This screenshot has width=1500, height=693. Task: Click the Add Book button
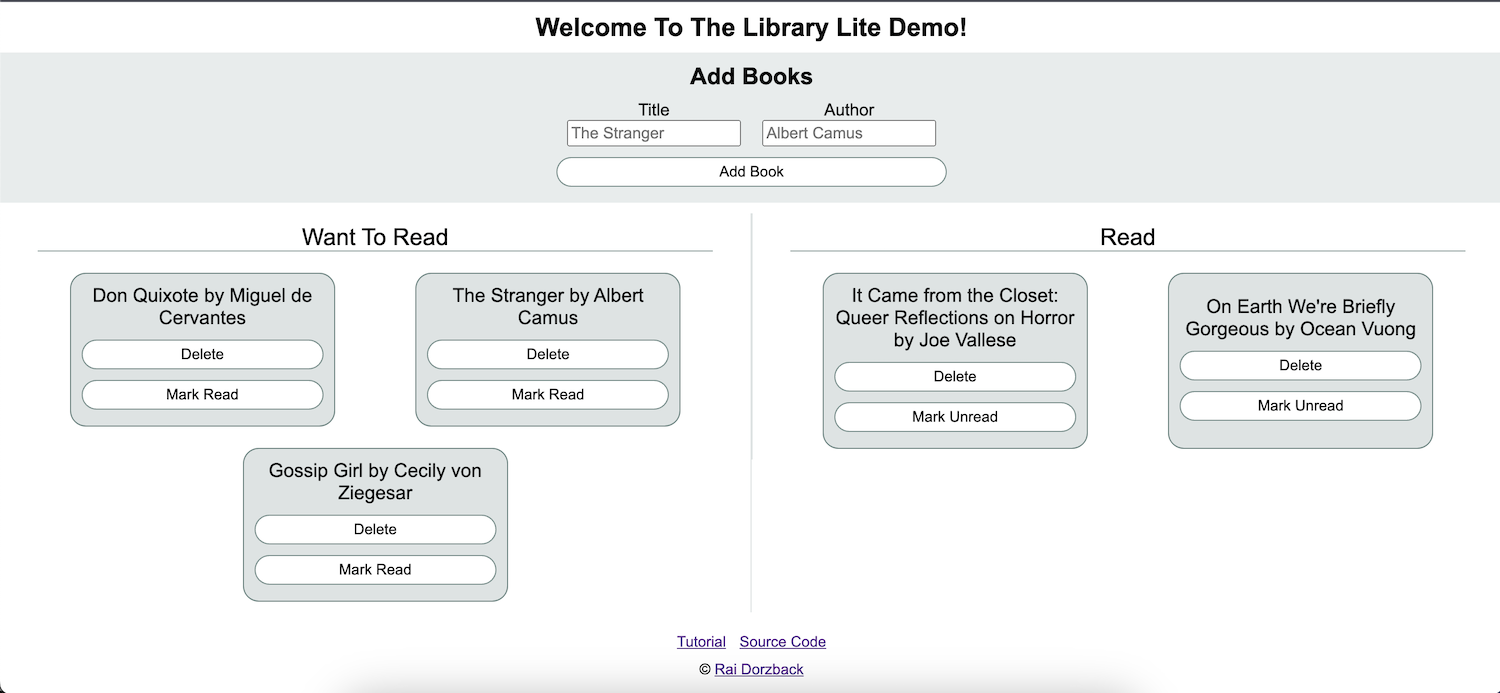click(x=751, y=172)
